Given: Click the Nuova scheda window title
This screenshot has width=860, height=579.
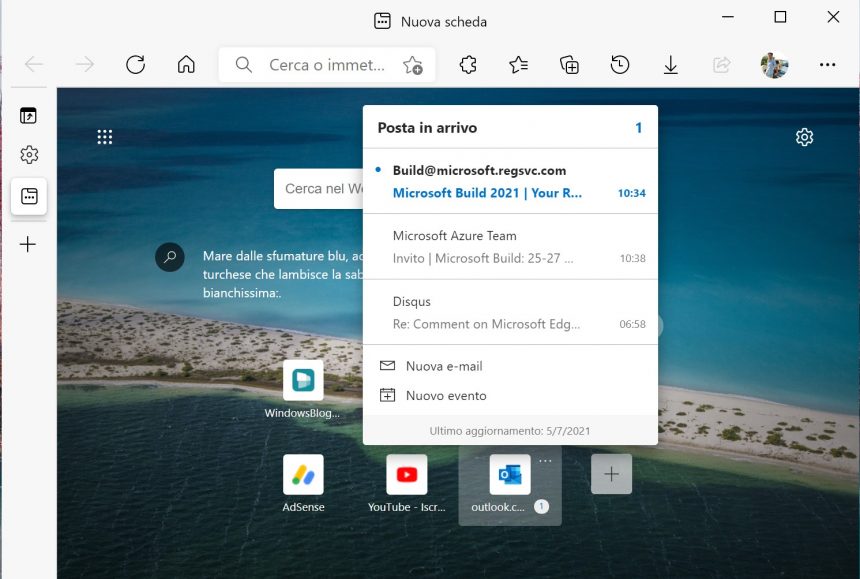Looking at the screenshot, I should click(444, 22).
